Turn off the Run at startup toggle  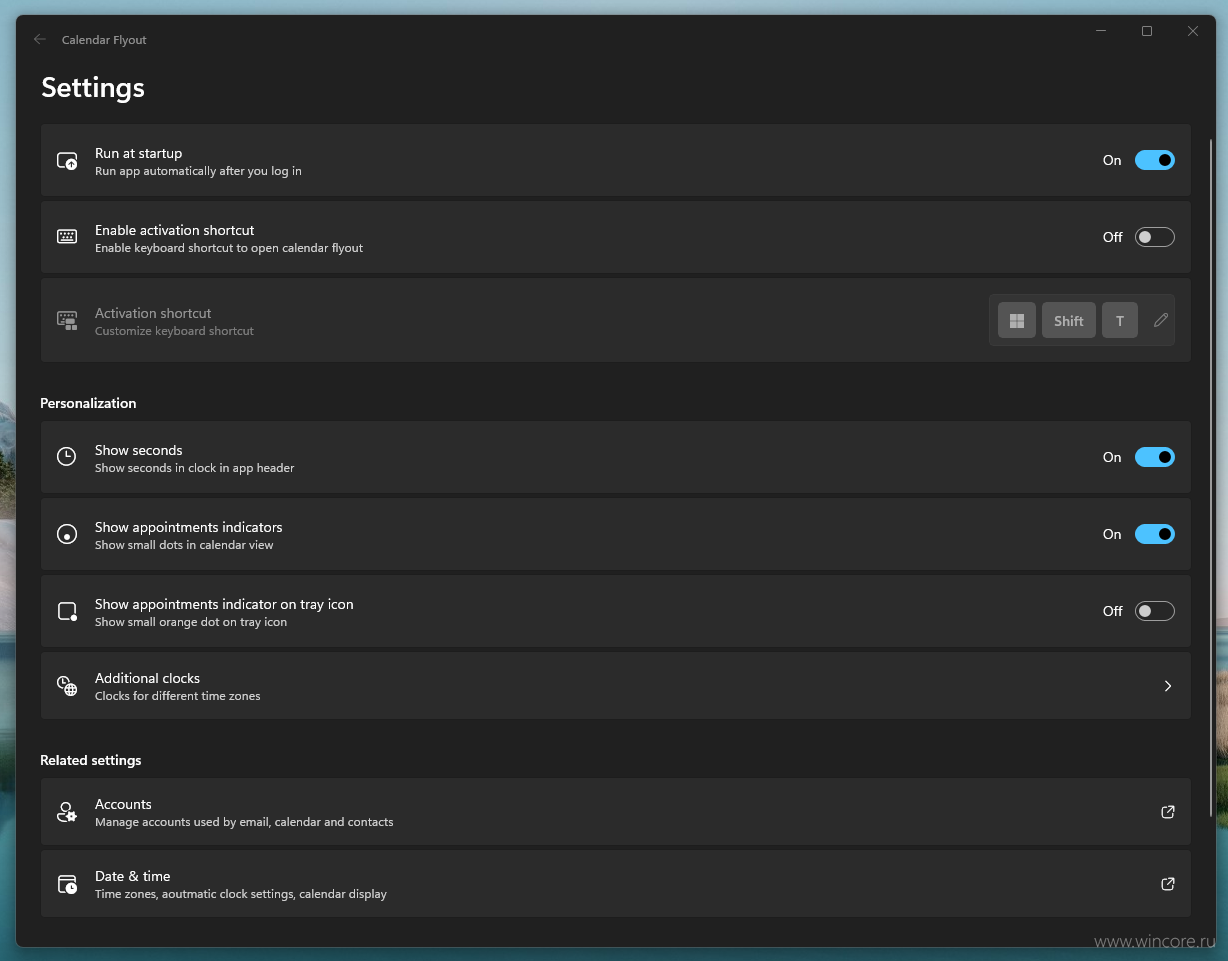[x=1154, y=160]
